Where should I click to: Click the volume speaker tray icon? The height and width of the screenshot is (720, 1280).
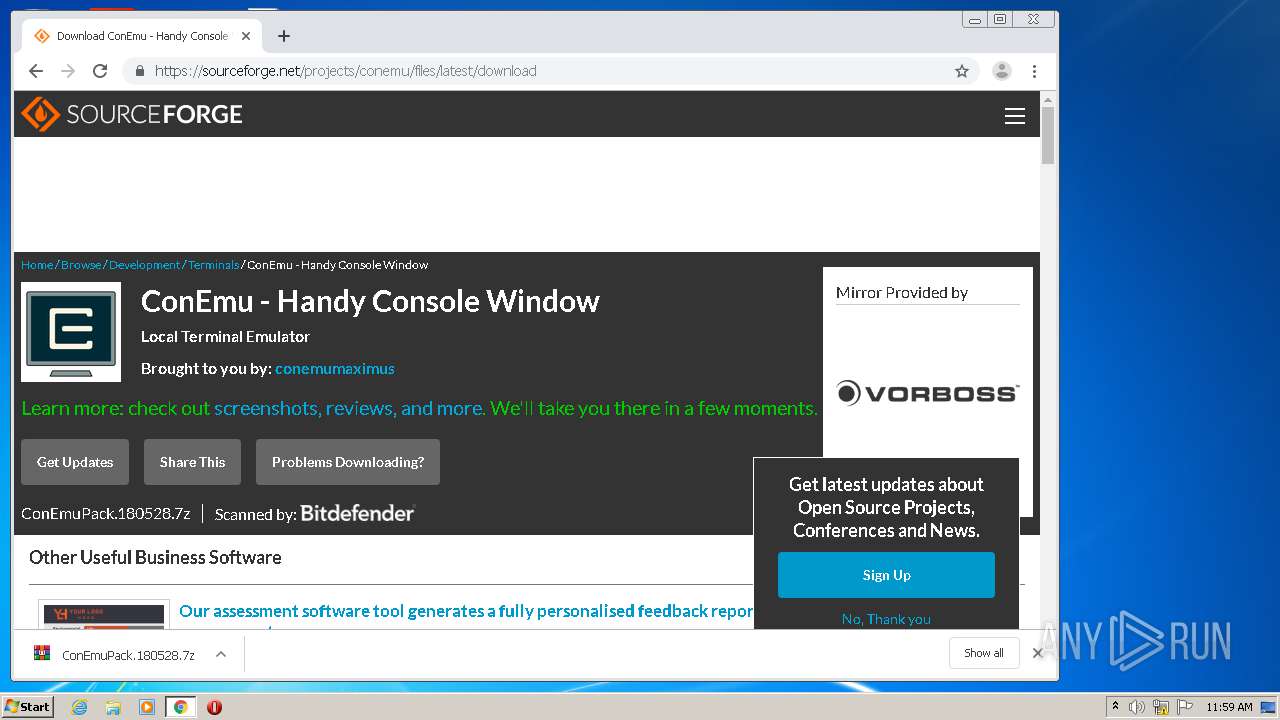(x=1137, y=707)
